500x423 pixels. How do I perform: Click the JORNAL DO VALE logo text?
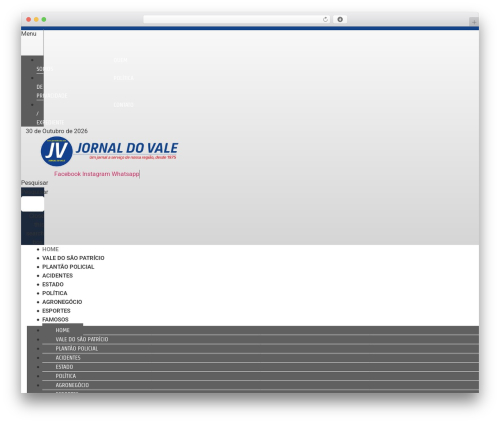click(x=127, y=148)
